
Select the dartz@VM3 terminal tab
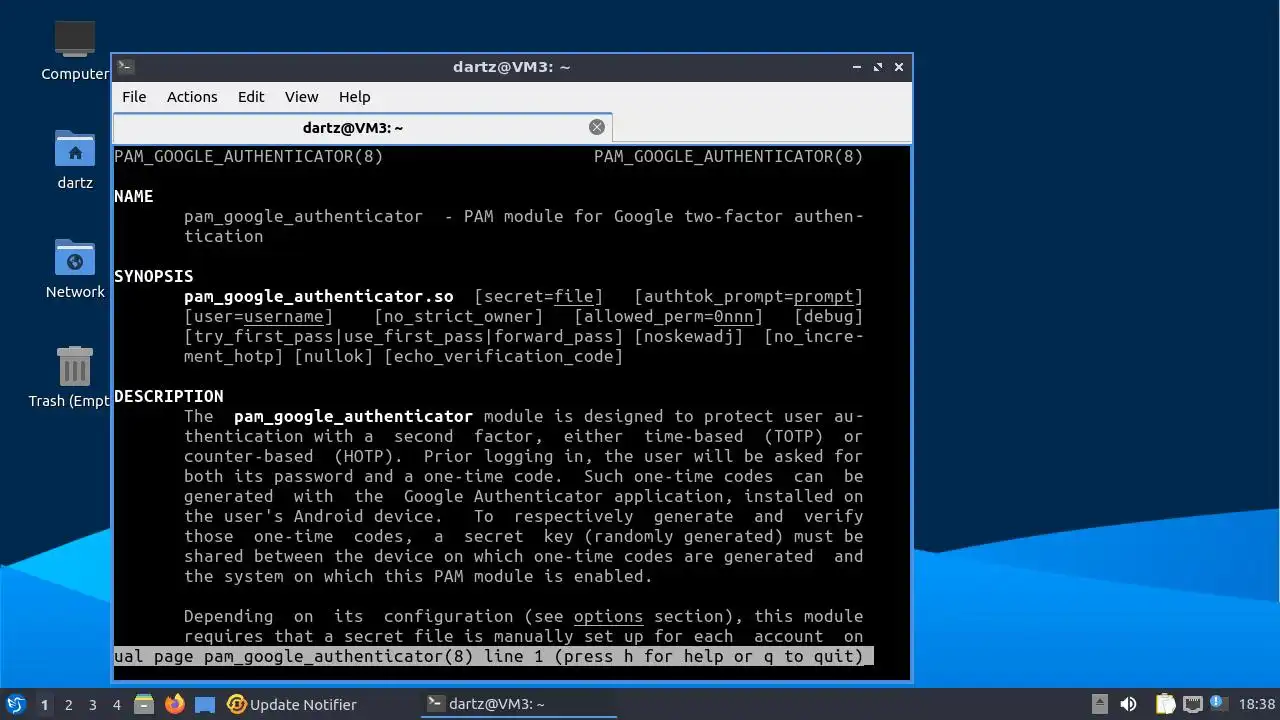pyautogui.click(x=362, y=128)
